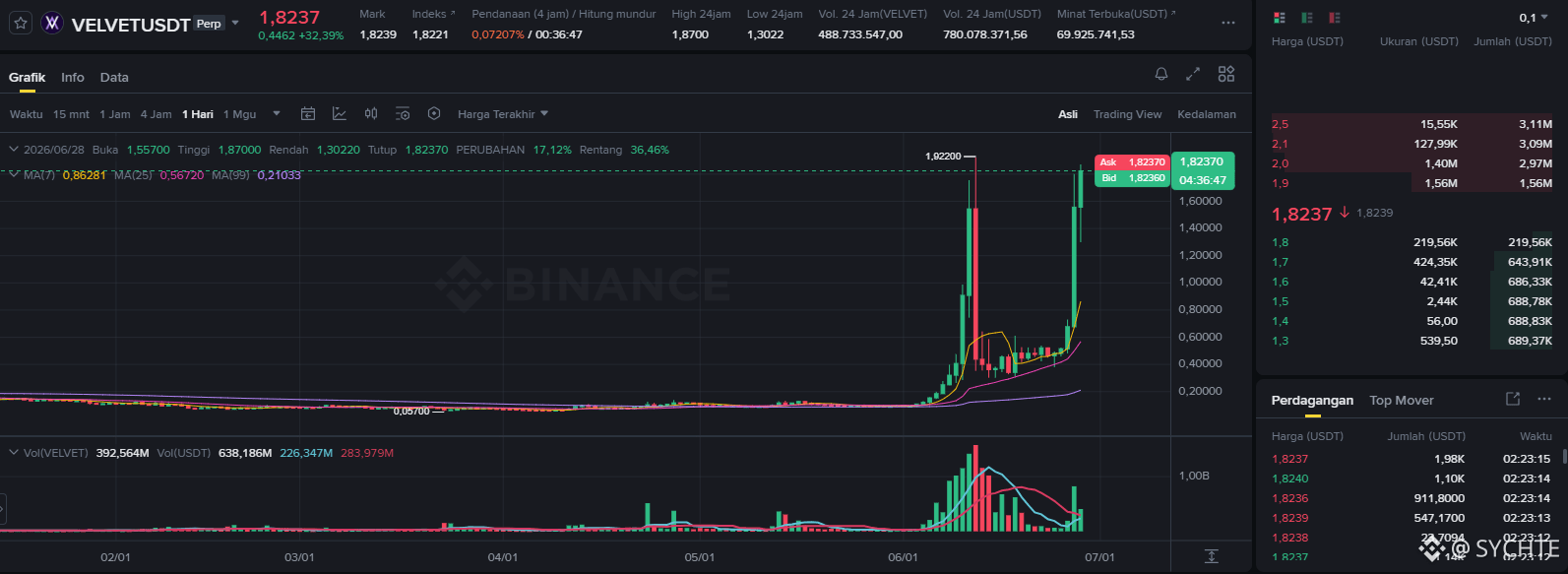Viewport: 1568px width, 574px height.
Task: Select the 1 Hari interval
Action: [198, 114]
